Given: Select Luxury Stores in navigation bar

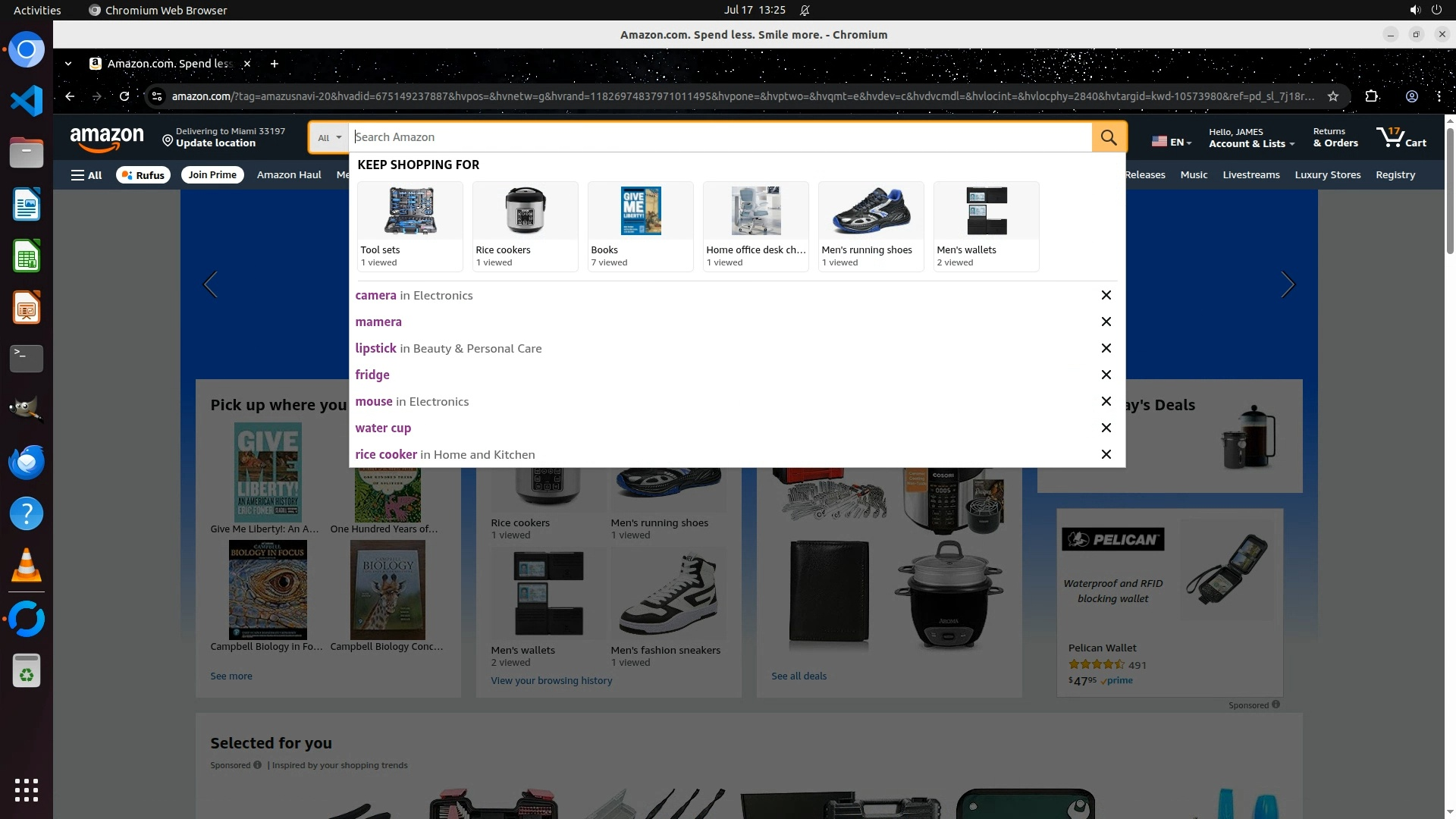Looking at the screenshot, I should (1327, 175).
